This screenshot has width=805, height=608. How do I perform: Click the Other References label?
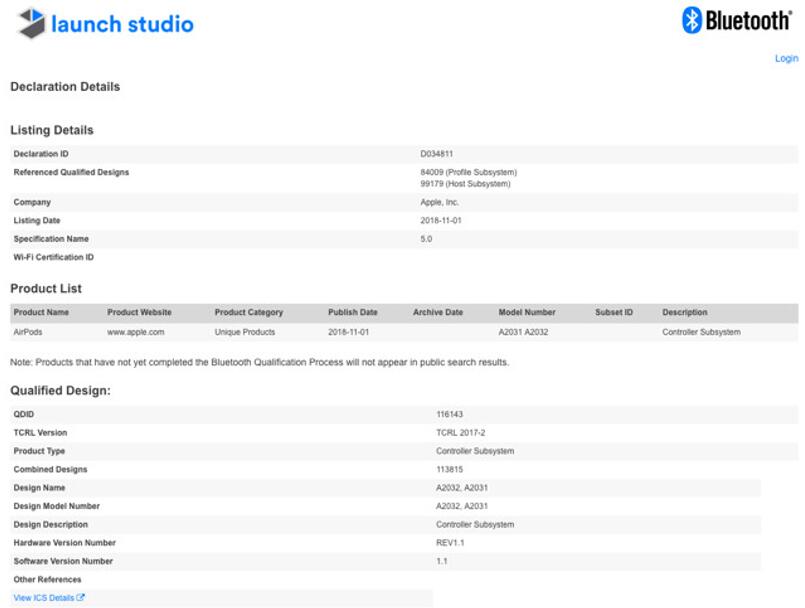[x=47, y=580]
